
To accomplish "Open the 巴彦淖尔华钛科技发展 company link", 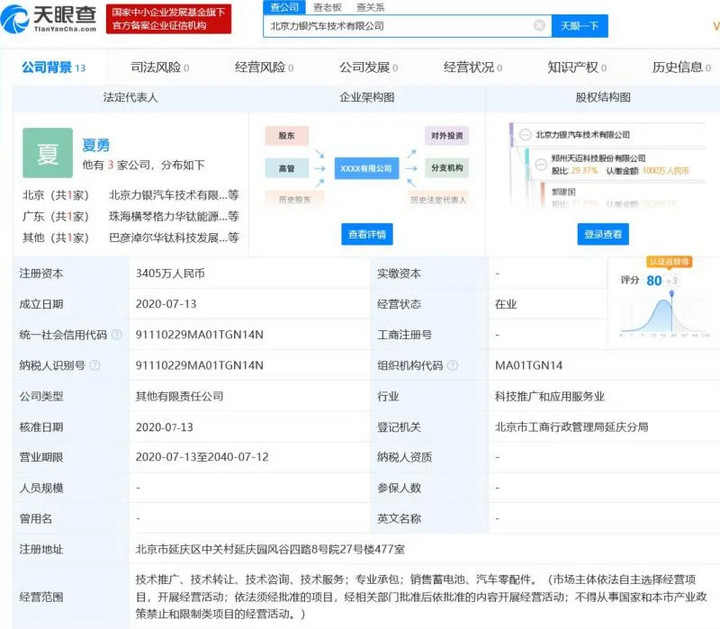I will [x=174, y=237].
